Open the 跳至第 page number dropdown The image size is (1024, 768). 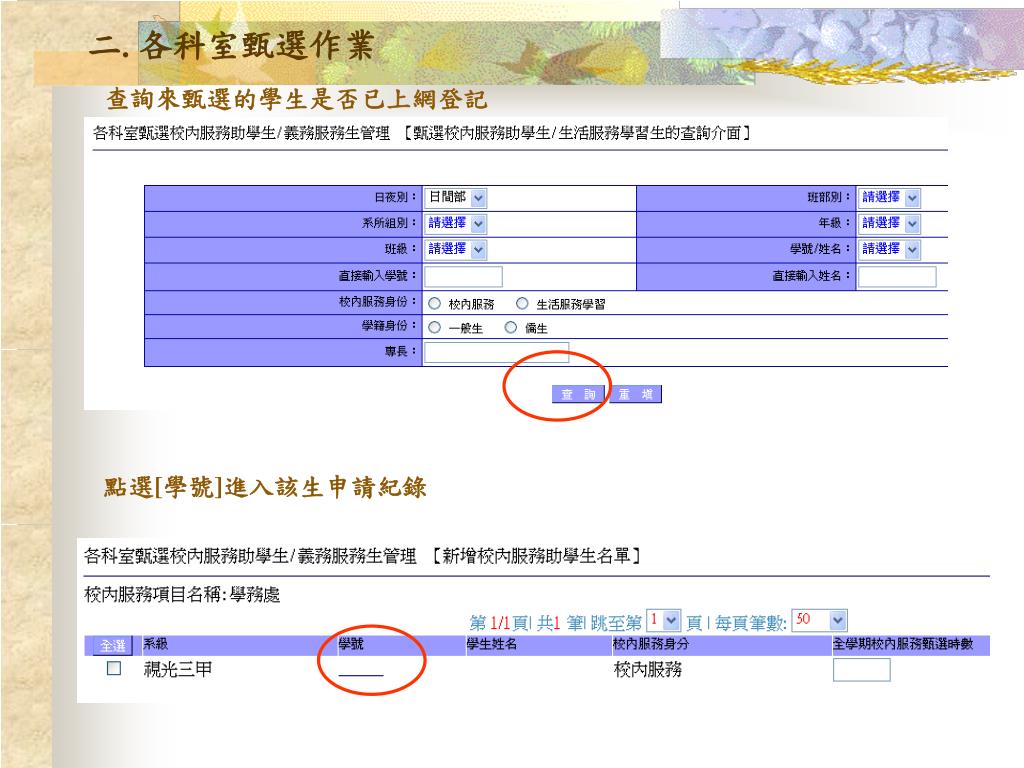click(664, 620)
